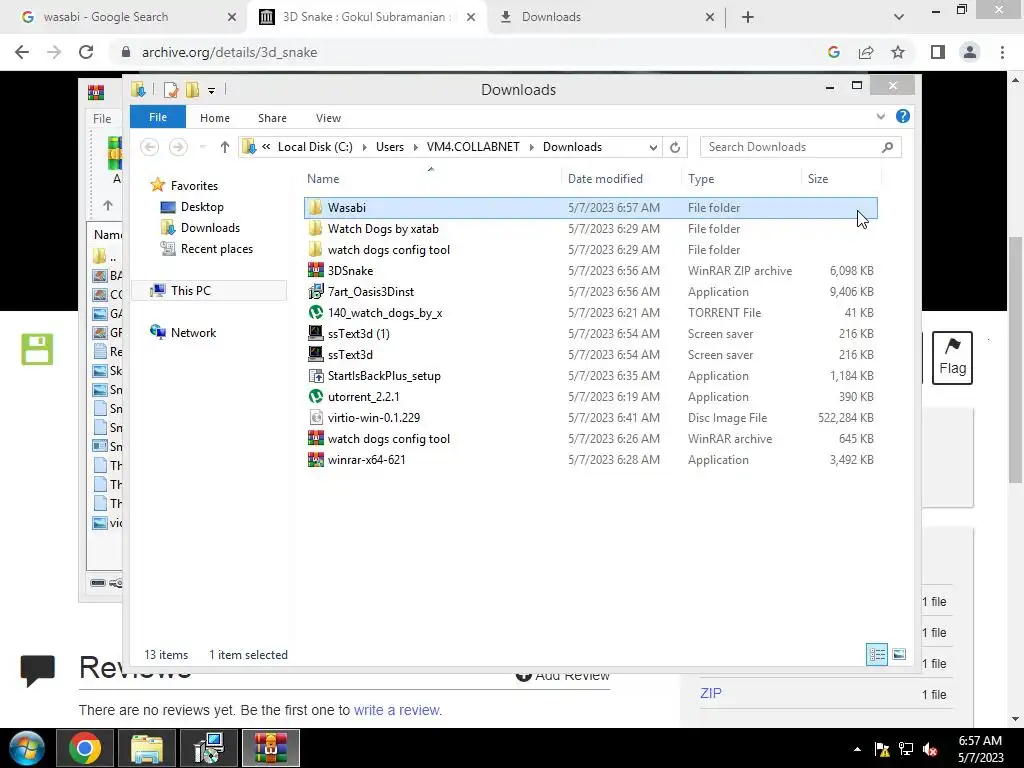Select Network in navigation pane
This screenshot has height=768, width=1024.
(x=193, y=332)
